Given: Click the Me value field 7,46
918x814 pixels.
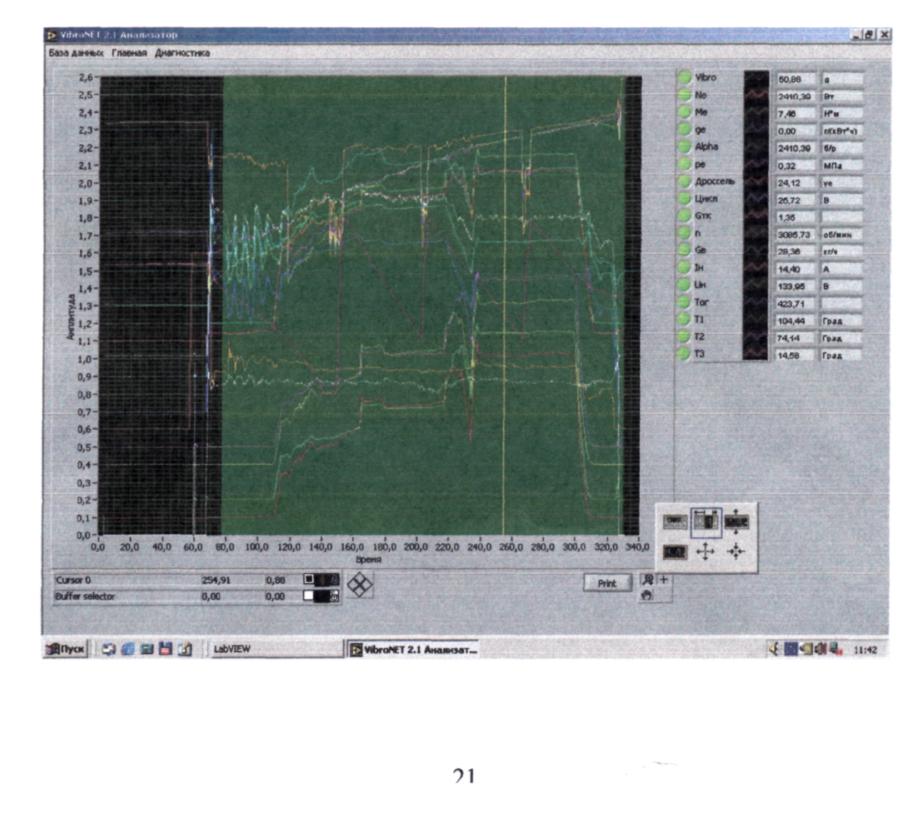Looking at the screenshot, I should click(796, 114).
